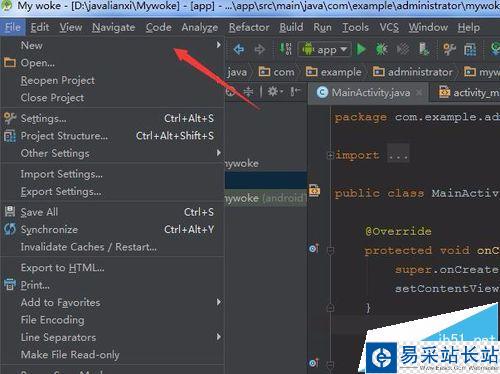Select the mywoke (androidTest) tree row
The width and height of the screenshot is (500, 374).
click(x=266, y=198)
